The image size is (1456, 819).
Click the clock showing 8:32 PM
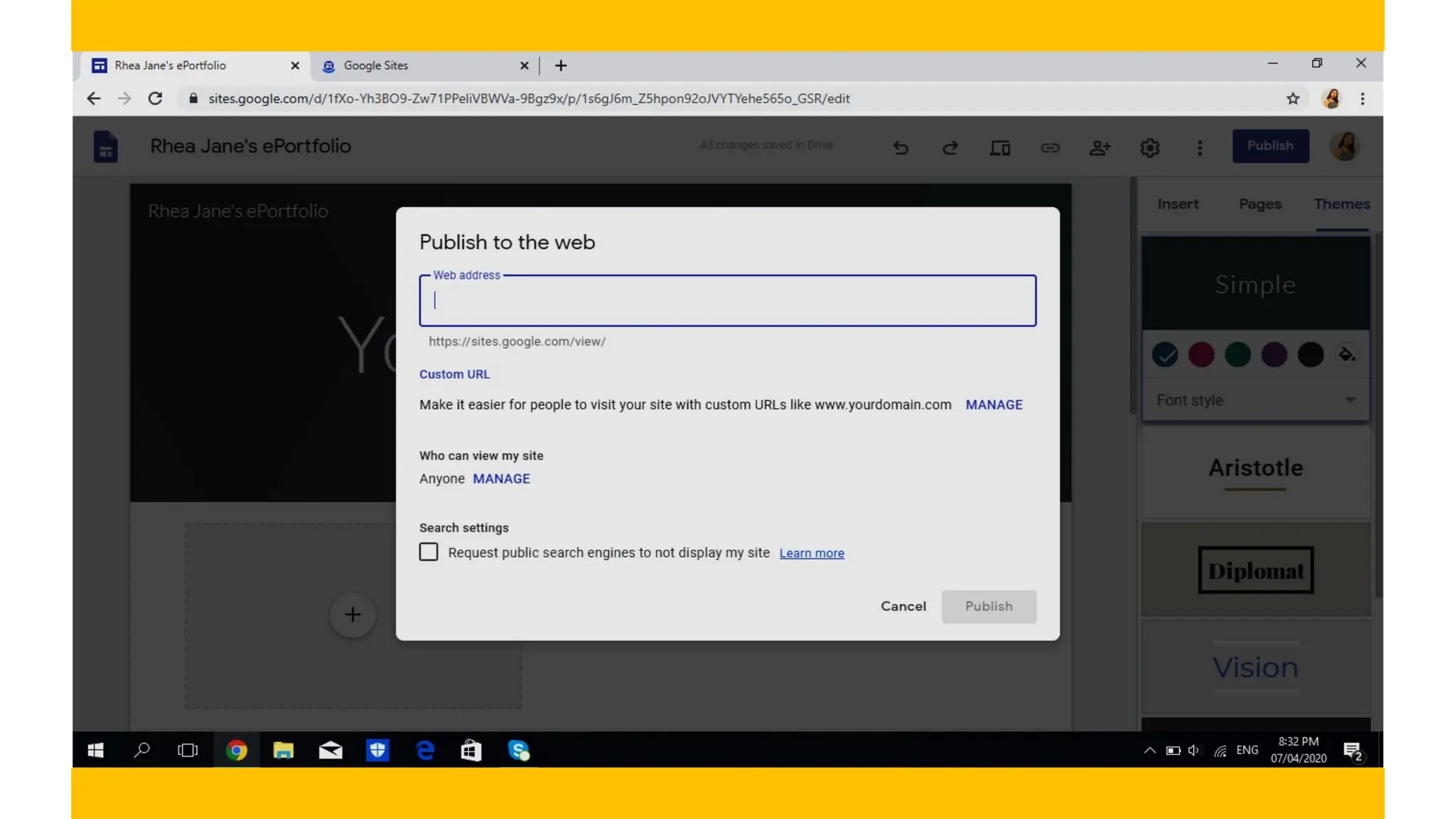point(1298,750)
